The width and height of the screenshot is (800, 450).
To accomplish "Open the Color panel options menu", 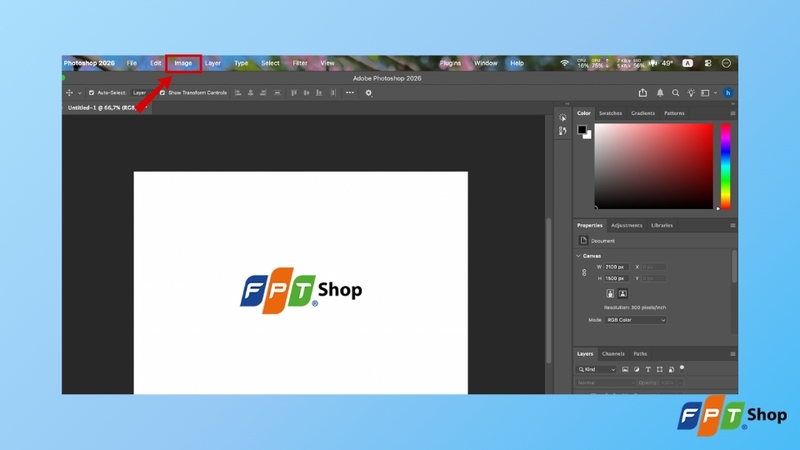I will click(733, 113).
